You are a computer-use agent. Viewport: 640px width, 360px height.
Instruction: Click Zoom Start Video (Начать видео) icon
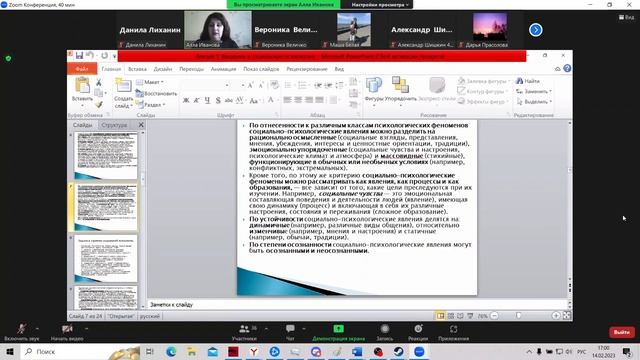point(67,329)
